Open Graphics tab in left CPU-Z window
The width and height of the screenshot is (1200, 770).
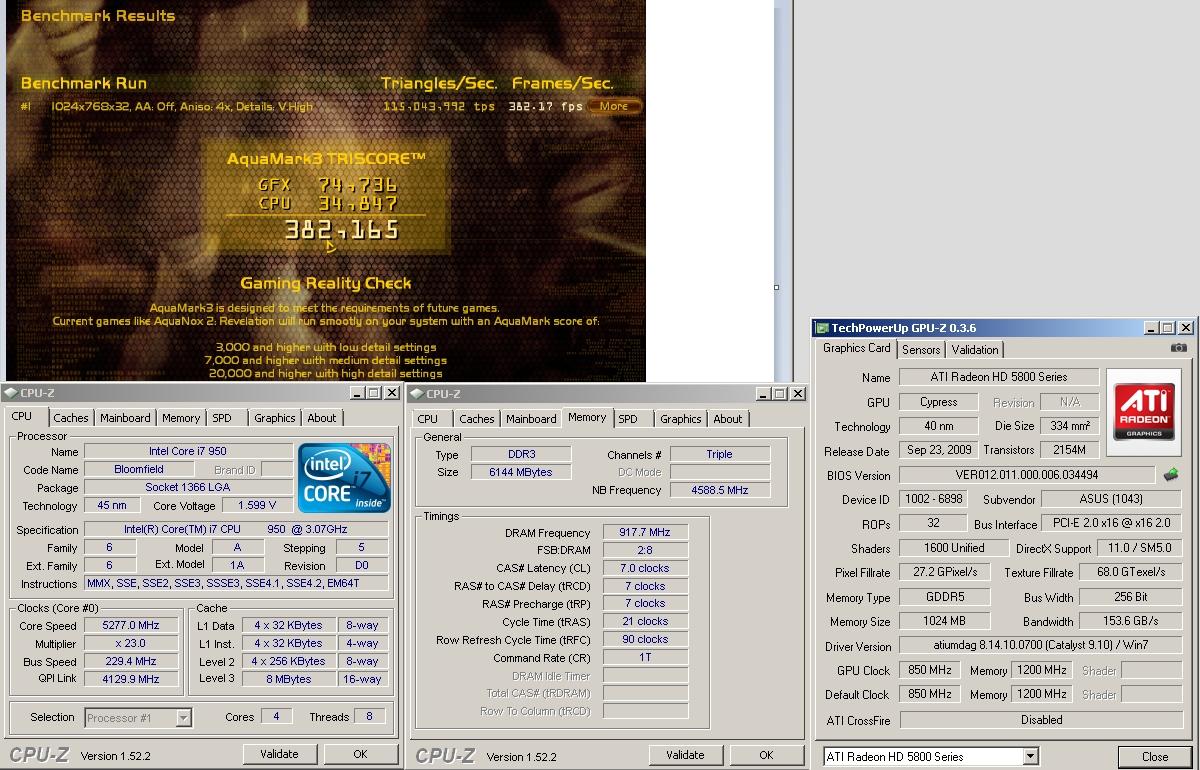coord(274,418)
